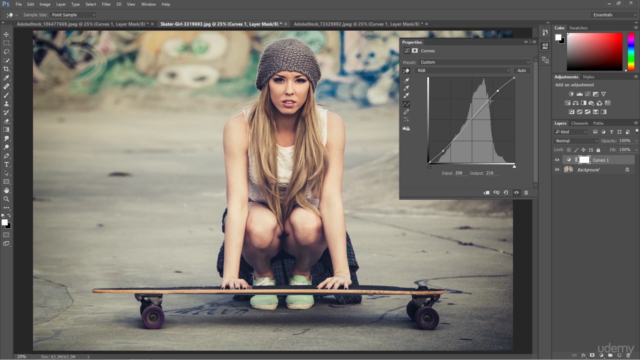This screenshot has height=360, width=640.
Task: Select the Path Selection tool
Action: (6, 173)
